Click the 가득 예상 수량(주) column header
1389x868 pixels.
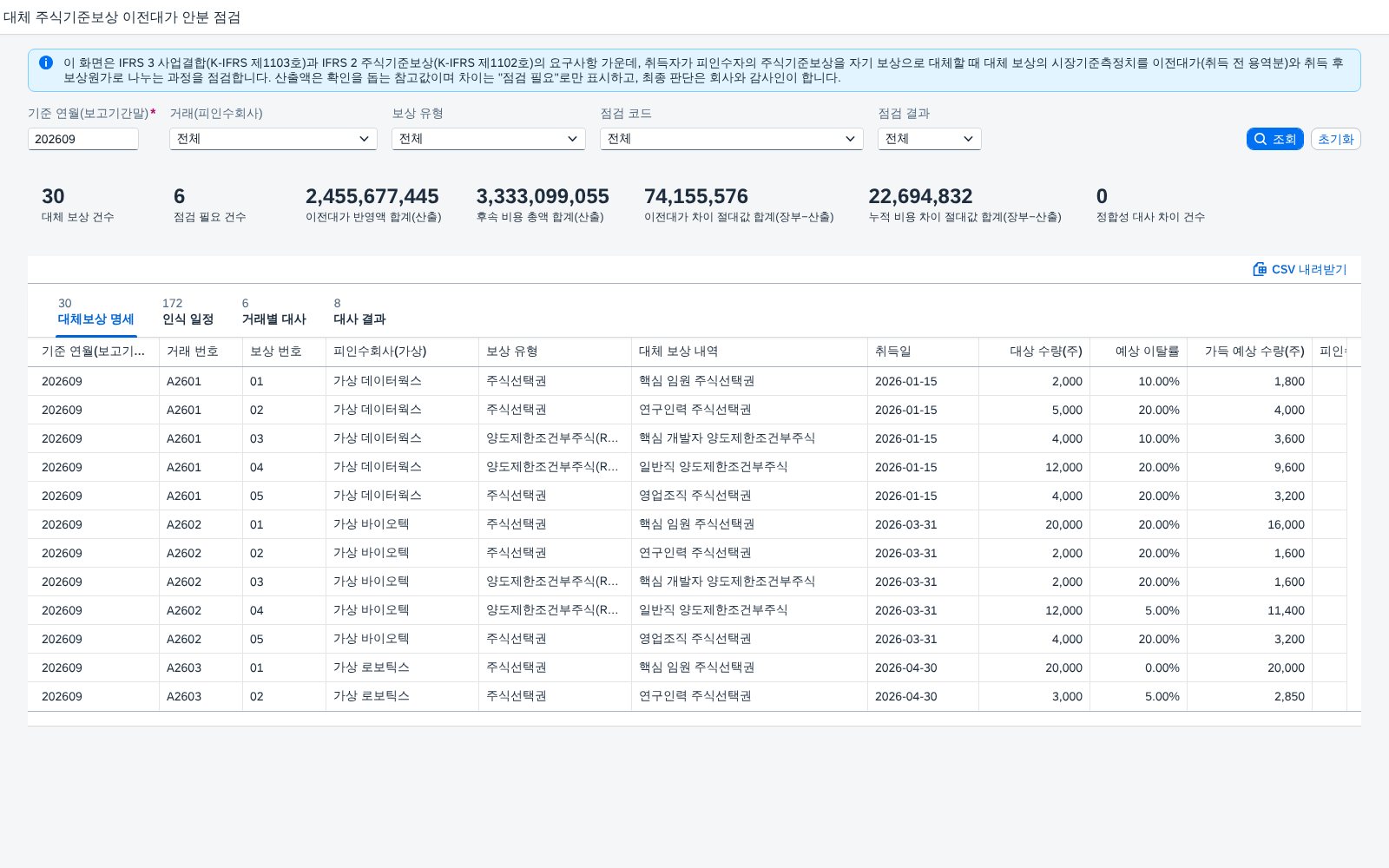click(1250, 352)
